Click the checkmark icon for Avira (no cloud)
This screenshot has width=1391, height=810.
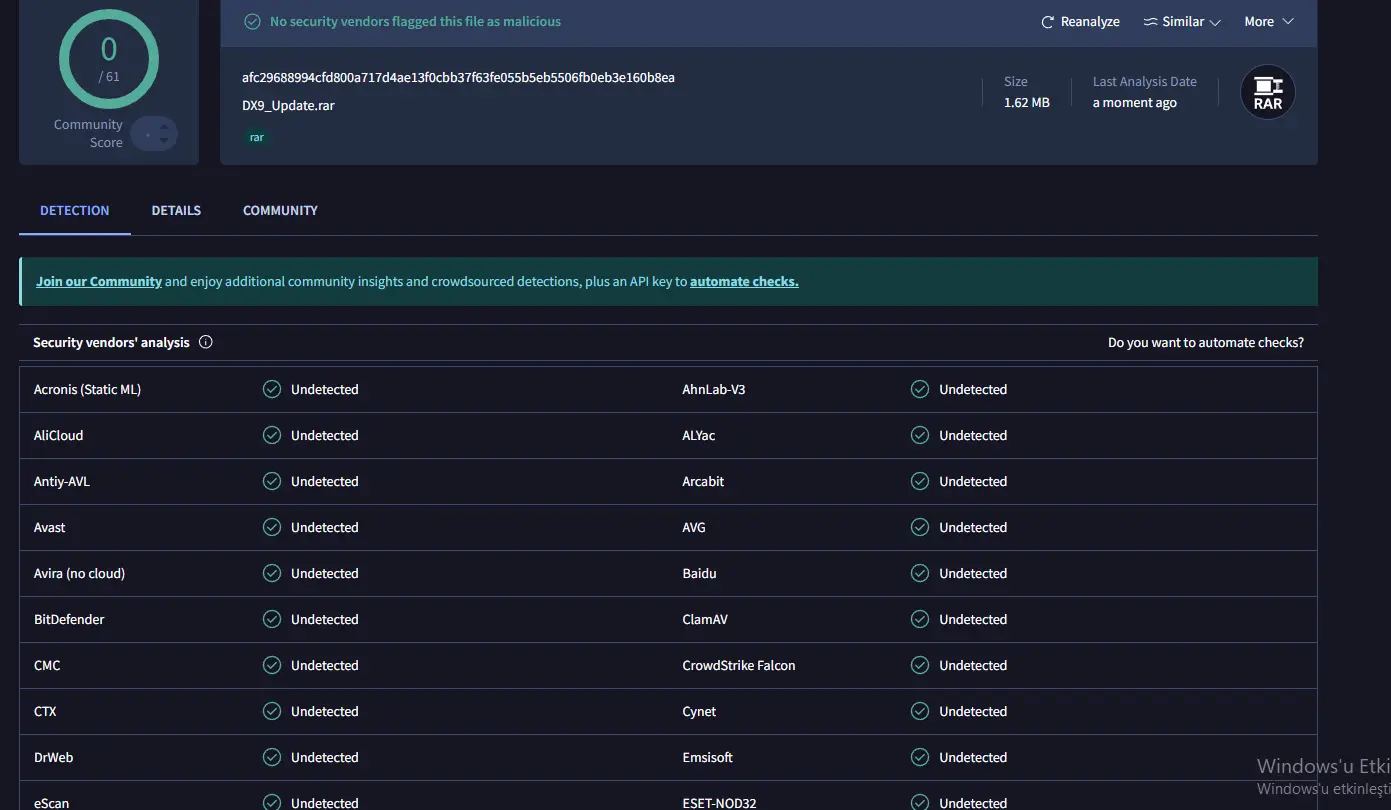click(x=272, y=573)
